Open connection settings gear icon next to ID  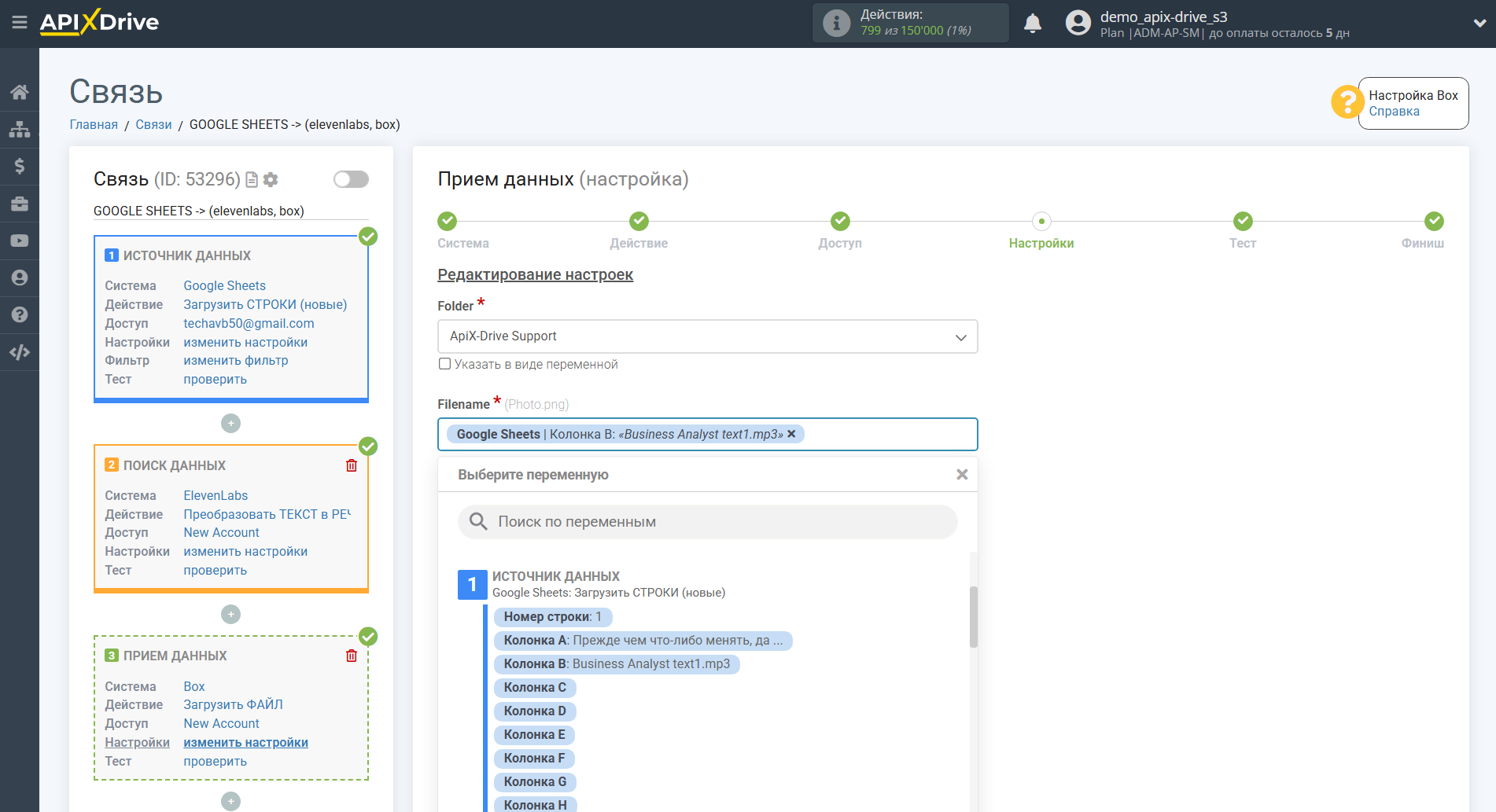click(x=271, y=180)
